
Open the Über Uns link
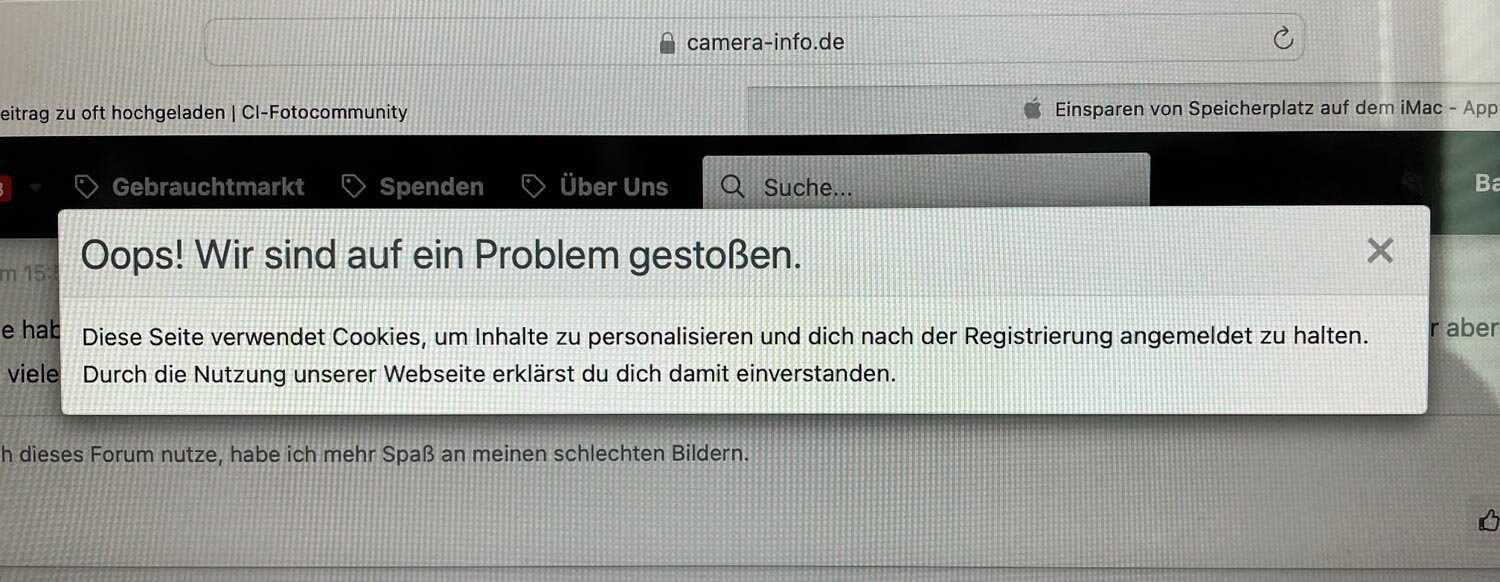pyautogui.click(x=594, y=186)
